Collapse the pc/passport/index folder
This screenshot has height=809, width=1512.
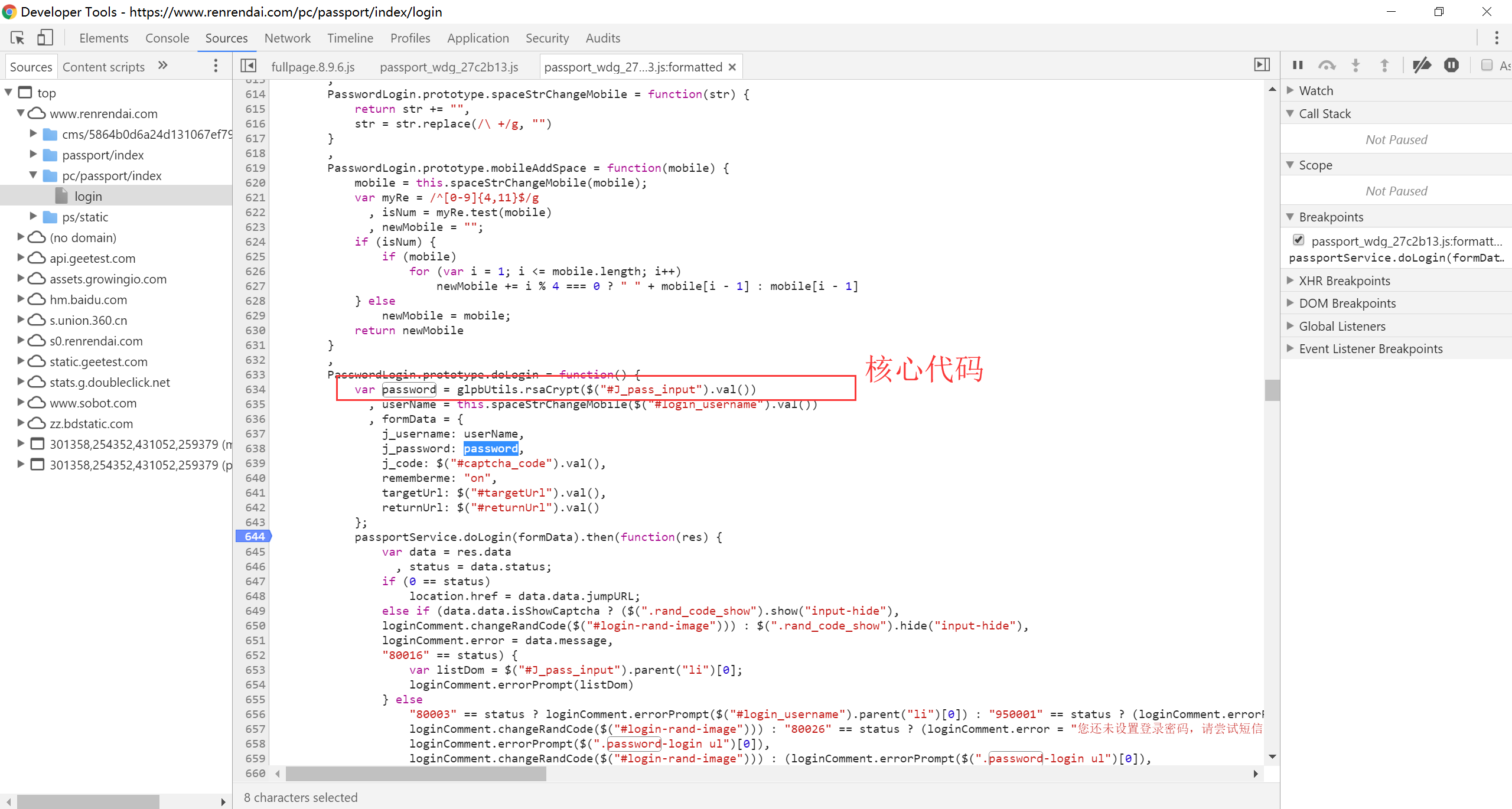pyautogui.click(x=34, y=175)
